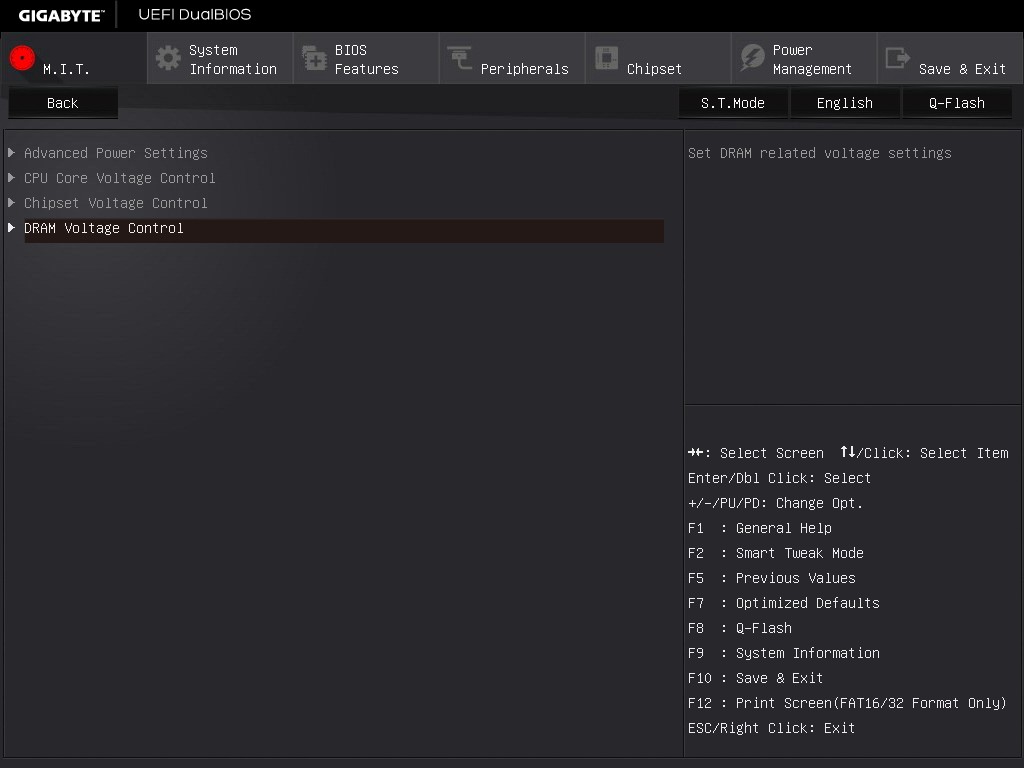Click the Save & Exit door icon
This screenshot has height=768, width=1024.
[897, 57]
